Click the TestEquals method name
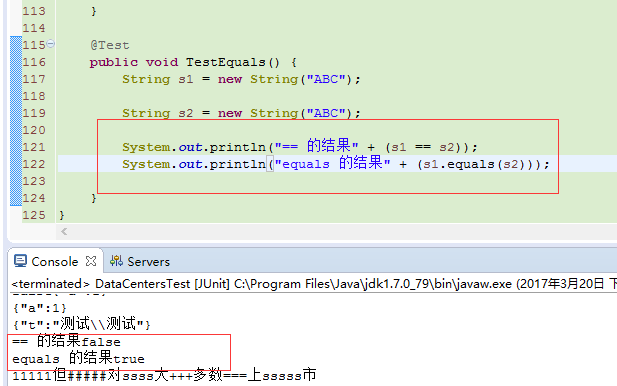The image size is (617, 386). (x=226, y=62)
